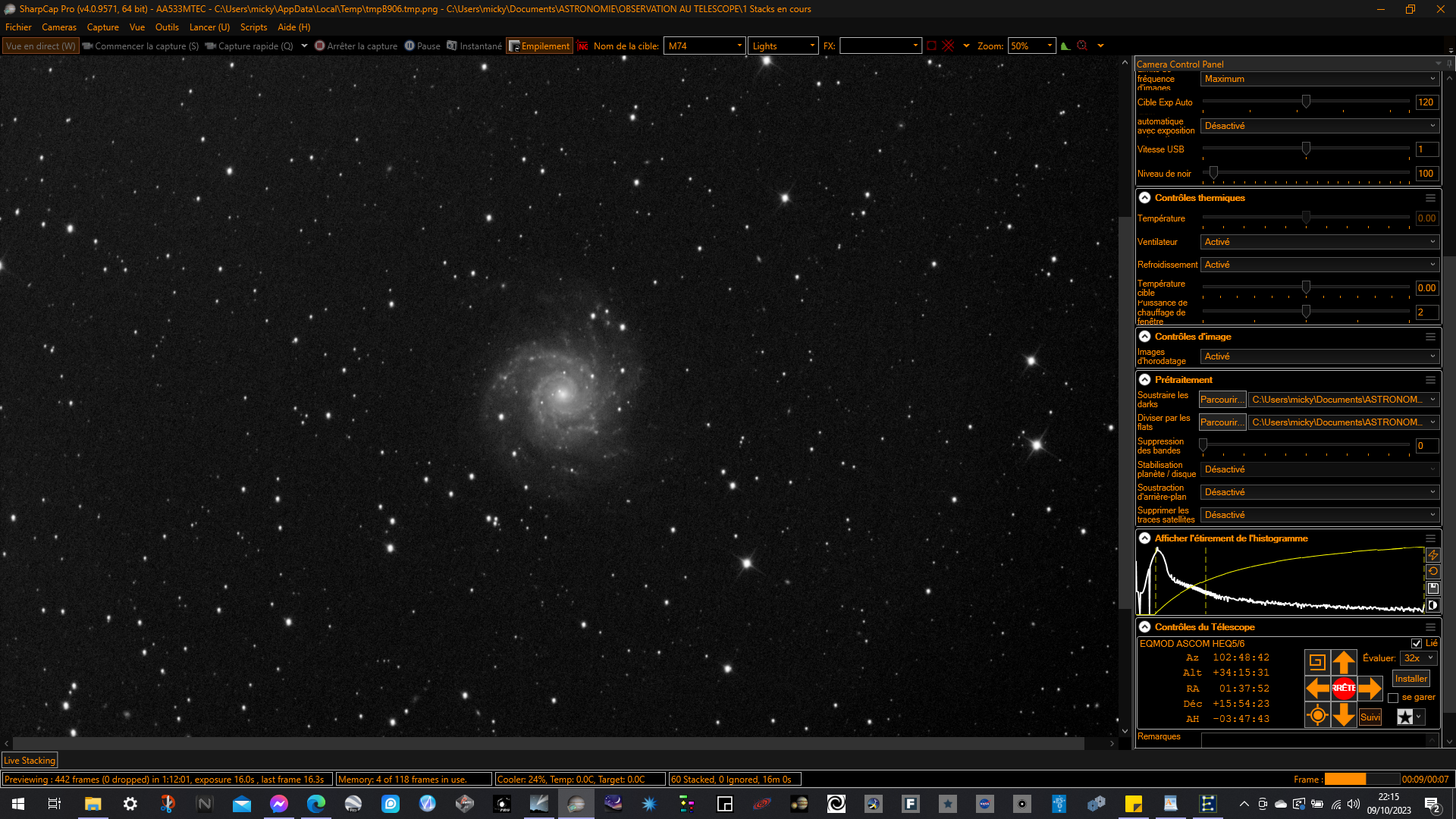Screen dimensions: 1456x819
Task: Stop capture with Arrêter la capture
Action: click(356, 46)
